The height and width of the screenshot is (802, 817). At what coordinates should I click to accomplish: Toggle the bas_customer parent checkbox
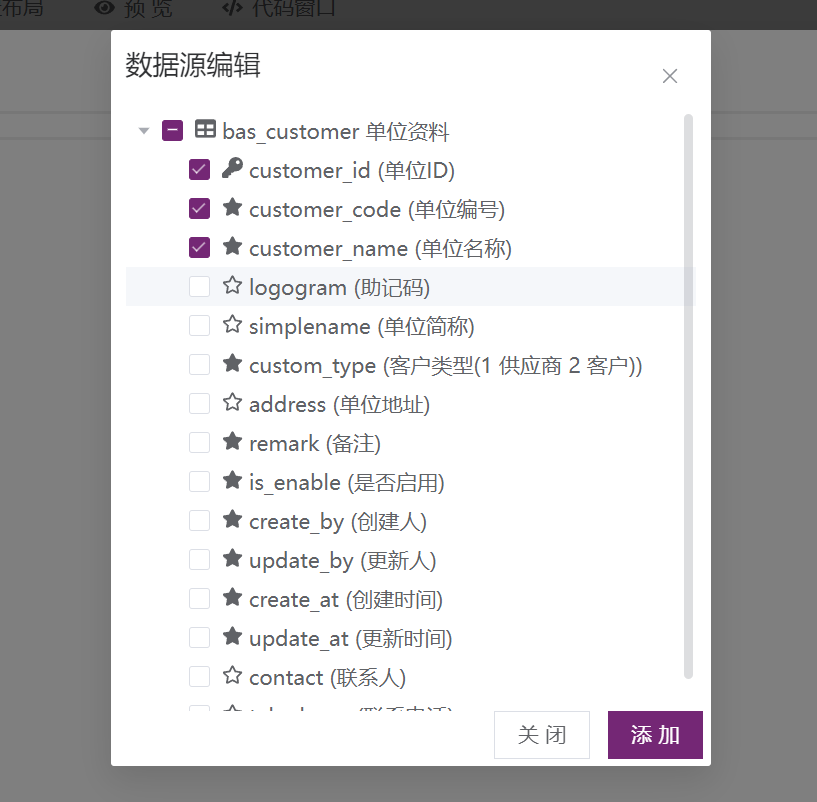(172, 131)
